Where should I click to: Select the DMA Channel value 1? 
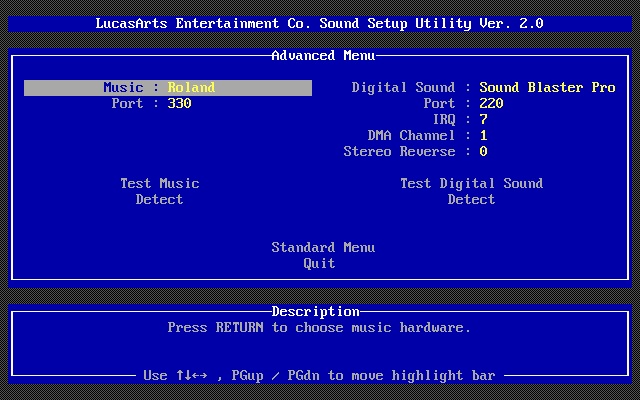click(483, 136)
